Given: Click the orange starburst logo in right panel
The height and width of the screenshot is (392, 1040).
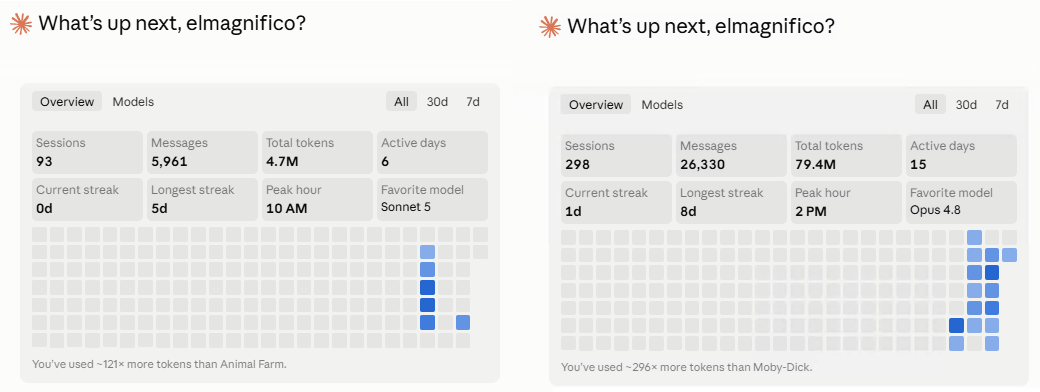Looking at the screenshot, I should click(x=550, y=27).
